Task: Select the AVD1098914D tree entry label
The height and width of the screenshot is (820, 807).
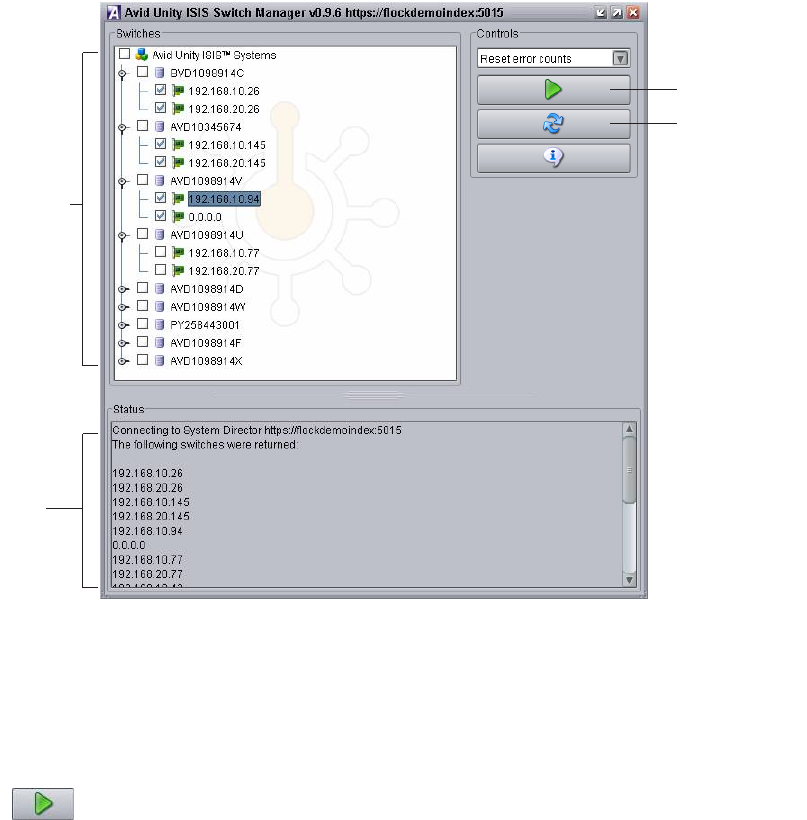Action: 207,289
